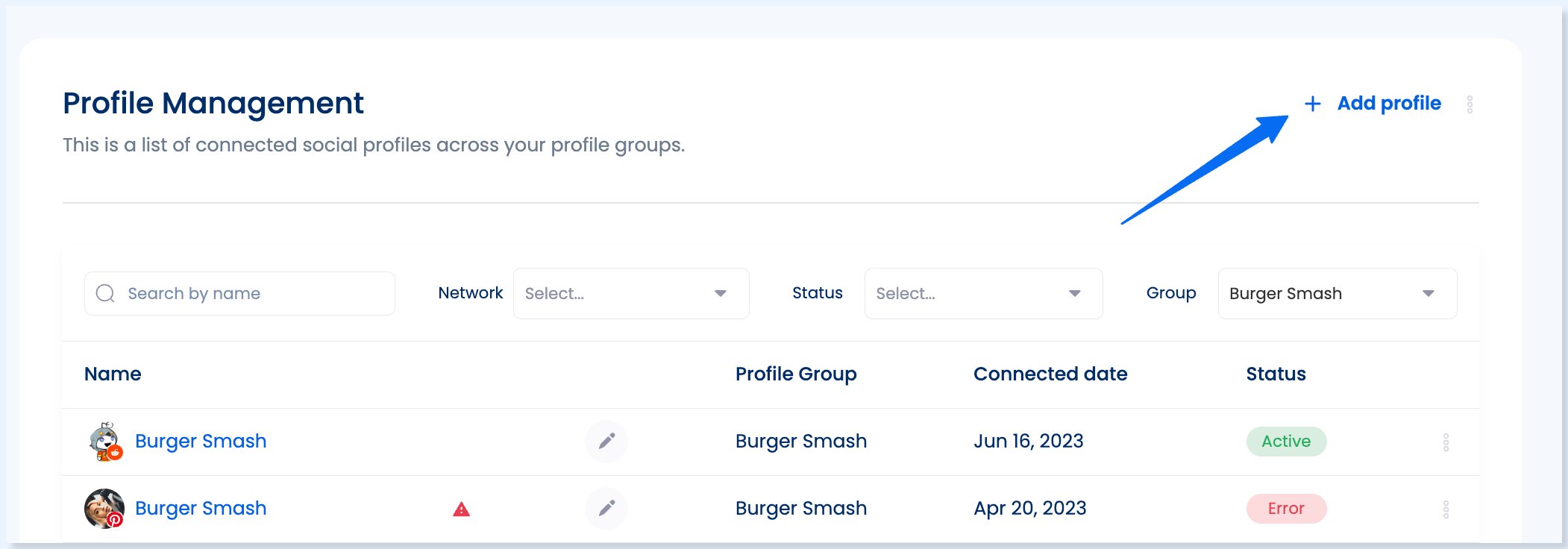
Task: Click the Active status badge
Action: (x=1286, y=441)
